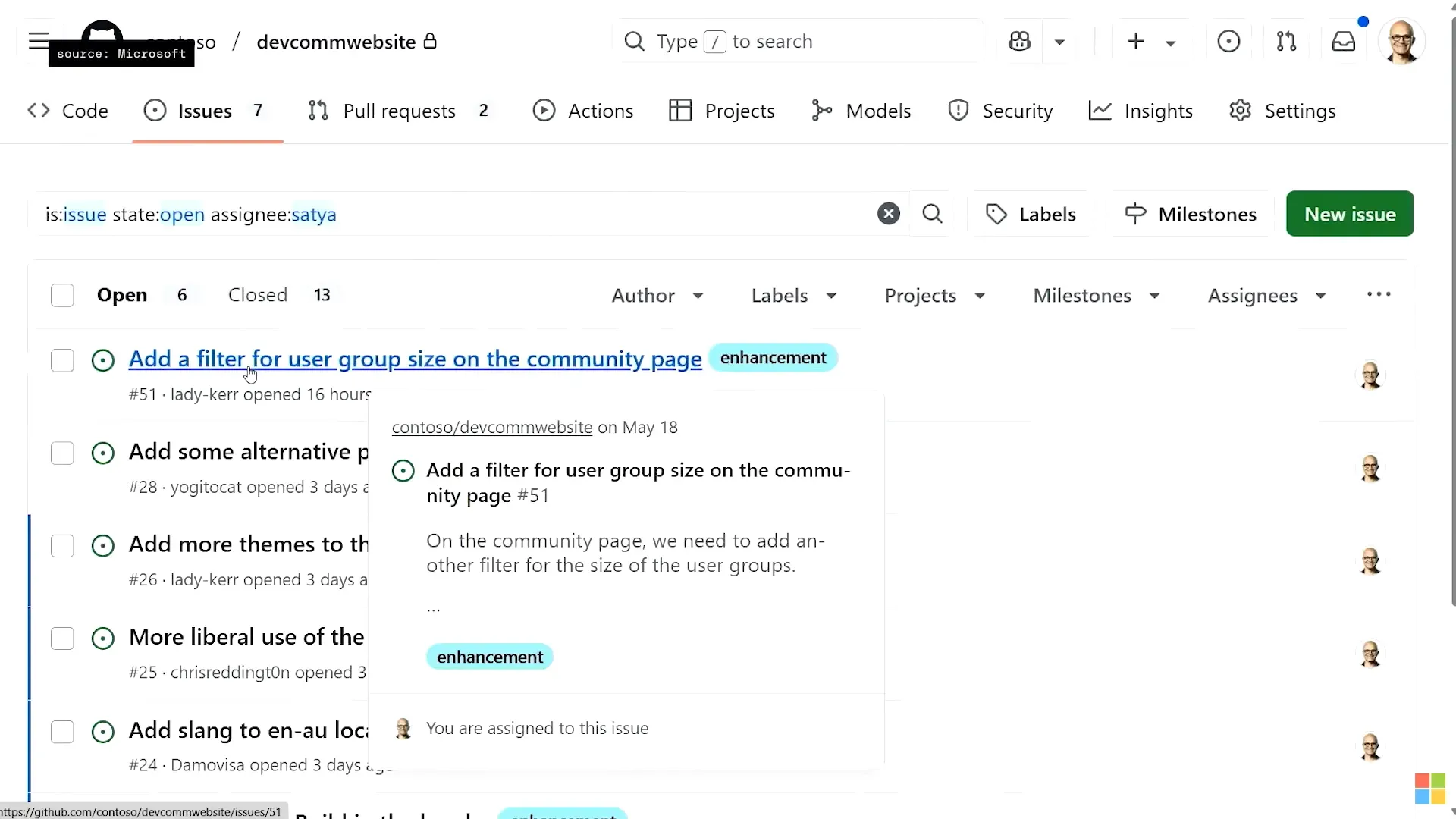Open issue Add a filter for user group size
Screen dimensions: 1456x819
tap(416, 359)
